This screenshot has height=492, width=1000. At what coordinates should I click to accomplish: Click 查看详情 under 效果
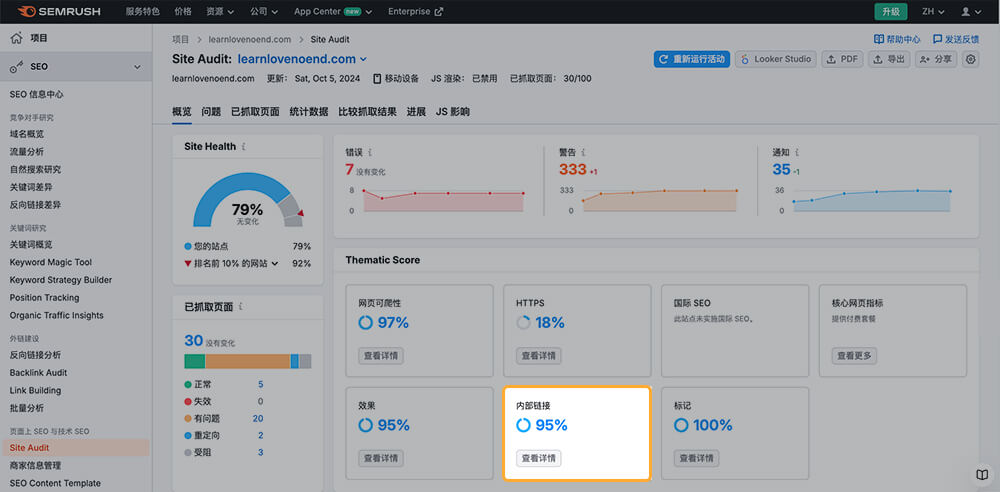381,458
